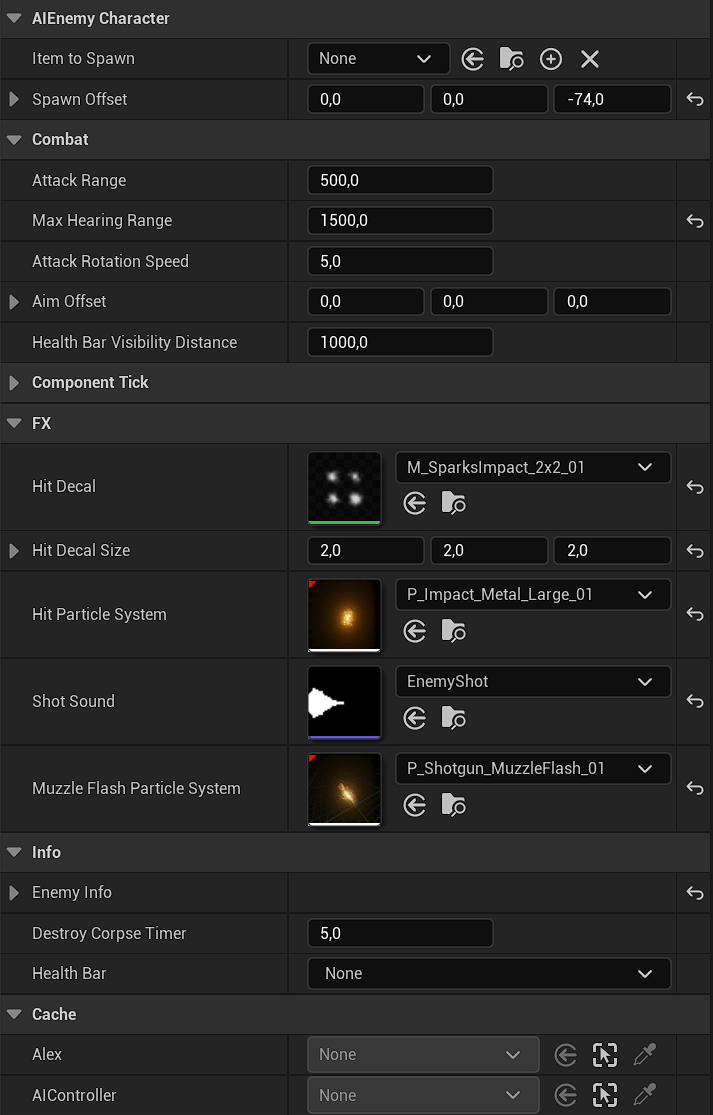Reset Muzzle Flash Particle System to default

coord(695,788)
